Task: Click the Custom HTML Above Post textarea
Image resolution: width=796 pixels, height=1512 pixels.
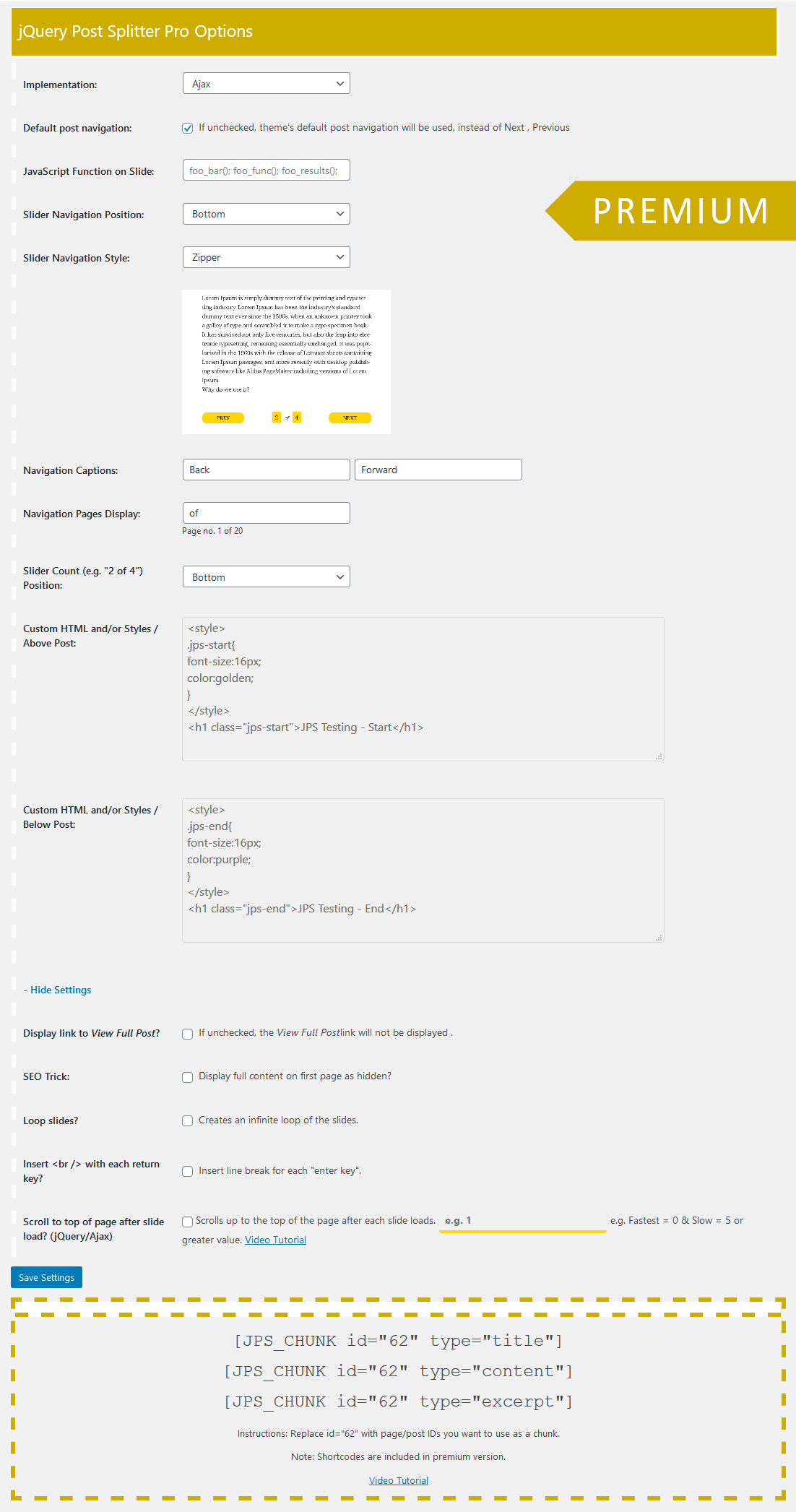Action: 423,688
